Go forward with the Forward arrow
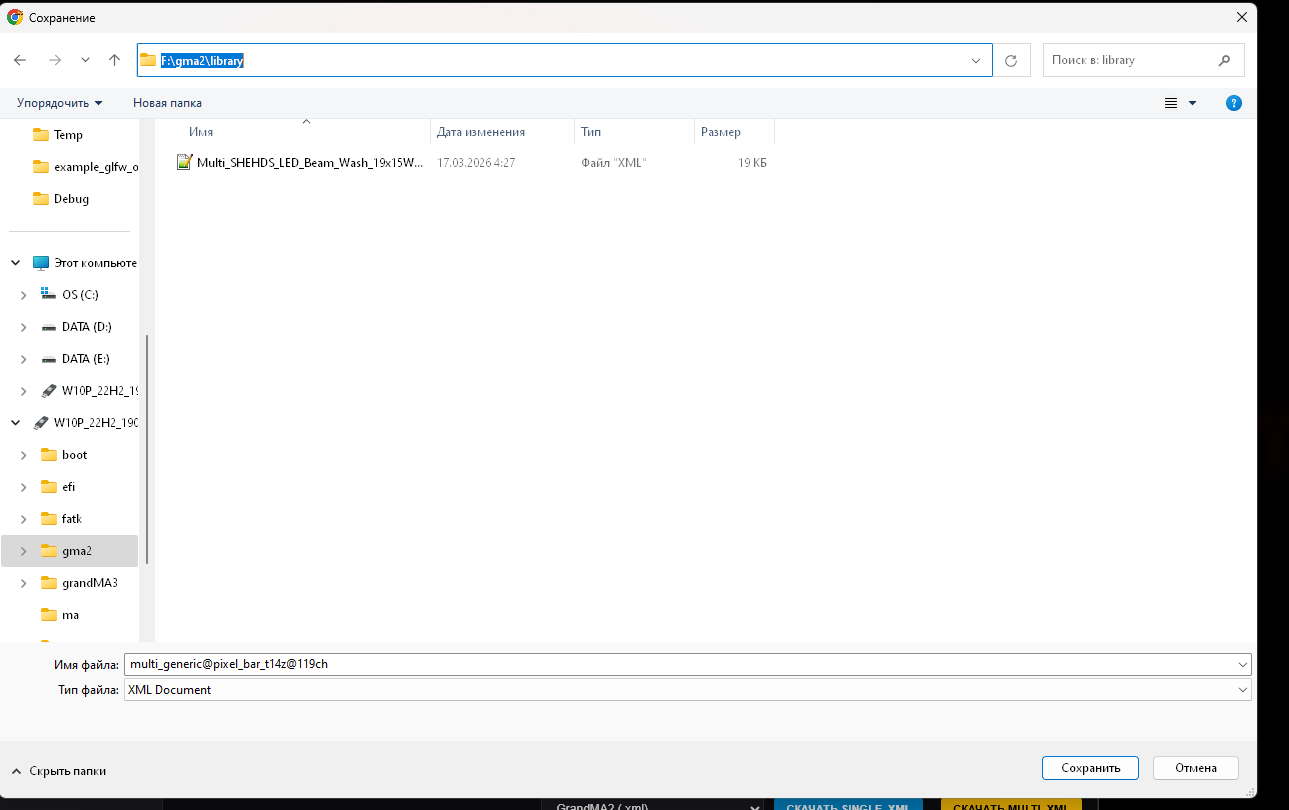This screenshot has height=810, width=1289. click(55, 60)
